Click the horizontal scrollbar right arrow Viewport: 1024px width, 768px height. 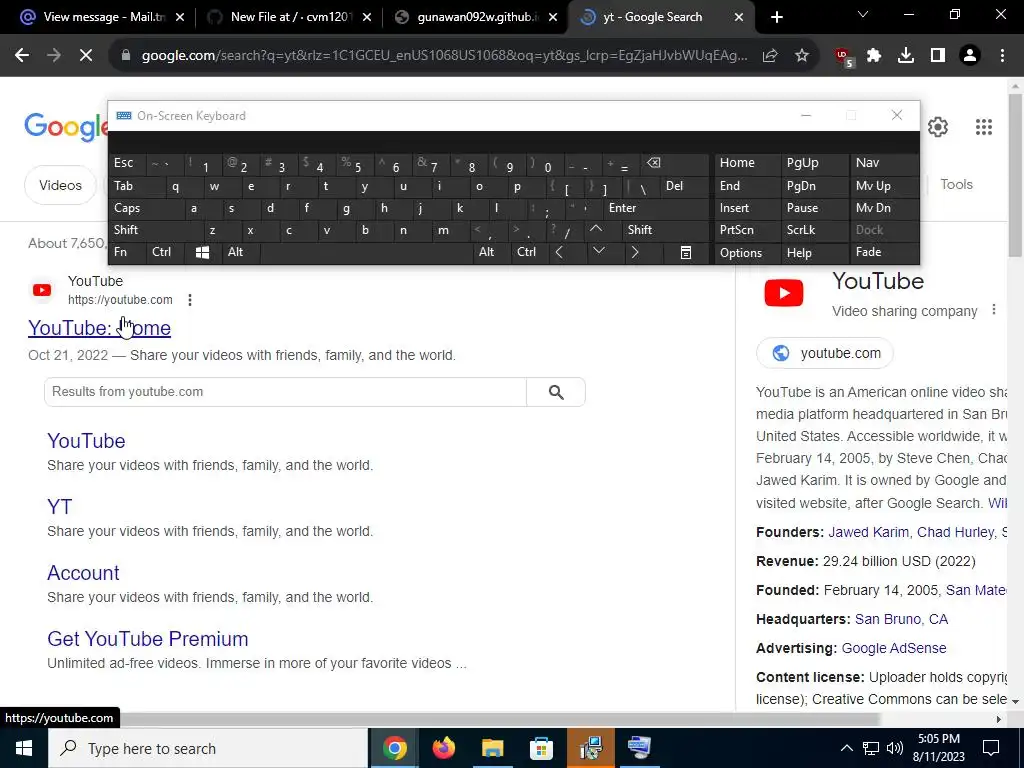click(999, 720)
